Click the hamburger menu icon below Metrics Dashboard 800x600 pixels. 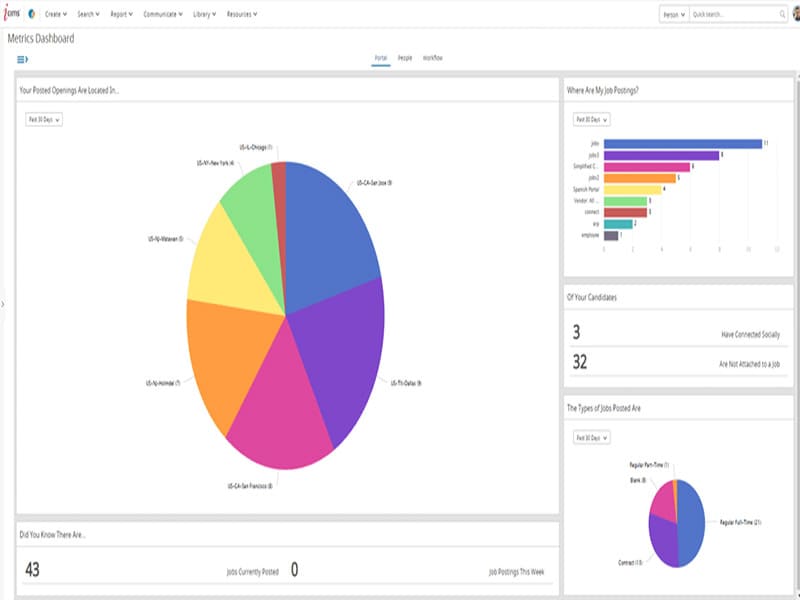tap(22, 57)
